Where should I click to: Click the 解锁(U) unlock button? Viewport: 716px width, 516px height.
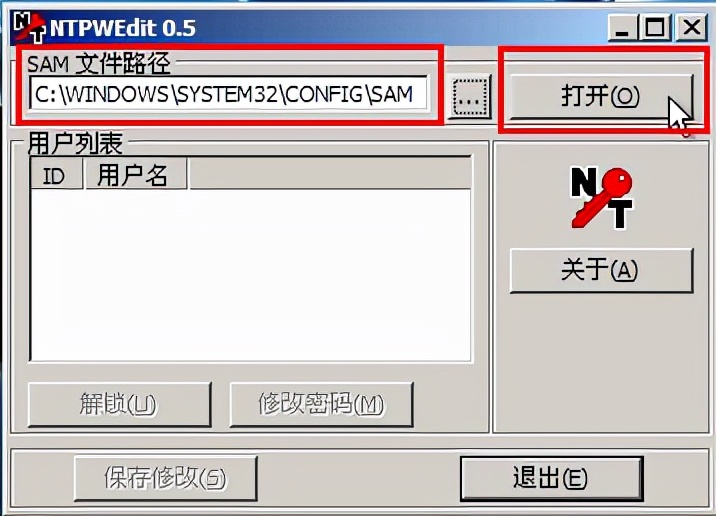120,405
